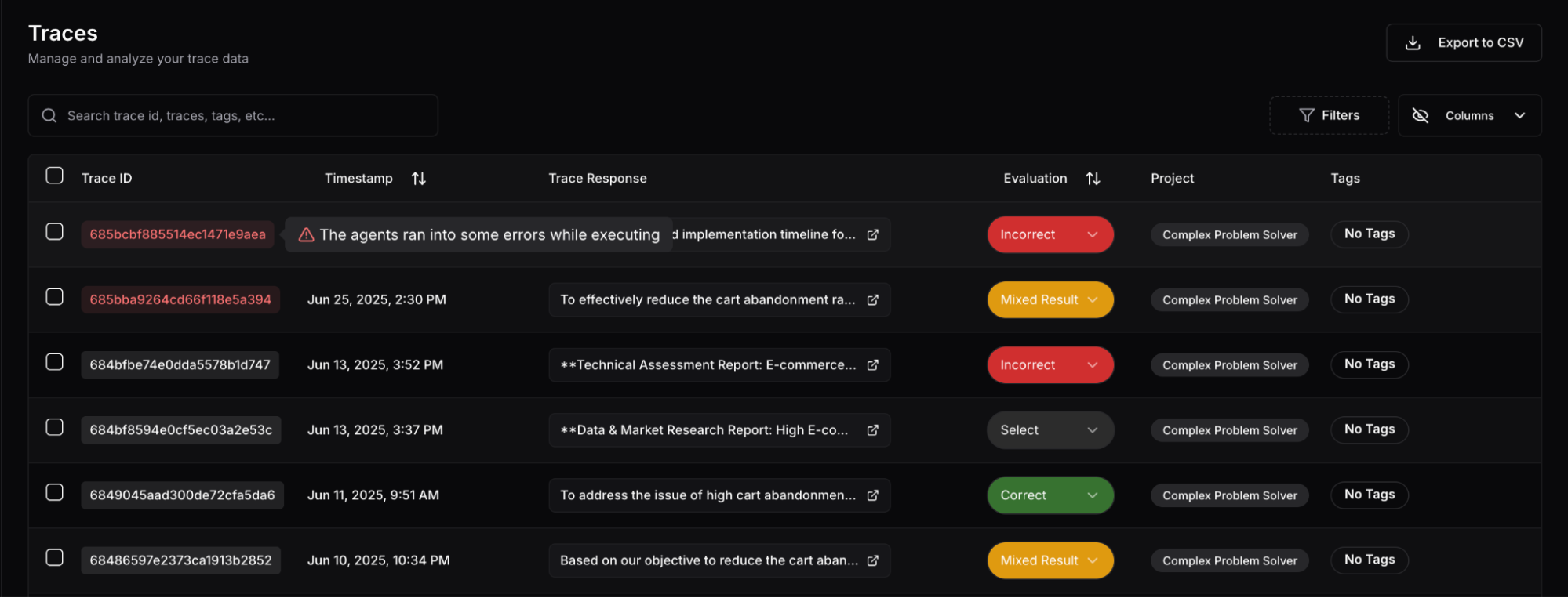Viewport: 1568px width, 598px height.
Task: Open link icon for cart abandonment rate response
Action: point(872,300)
